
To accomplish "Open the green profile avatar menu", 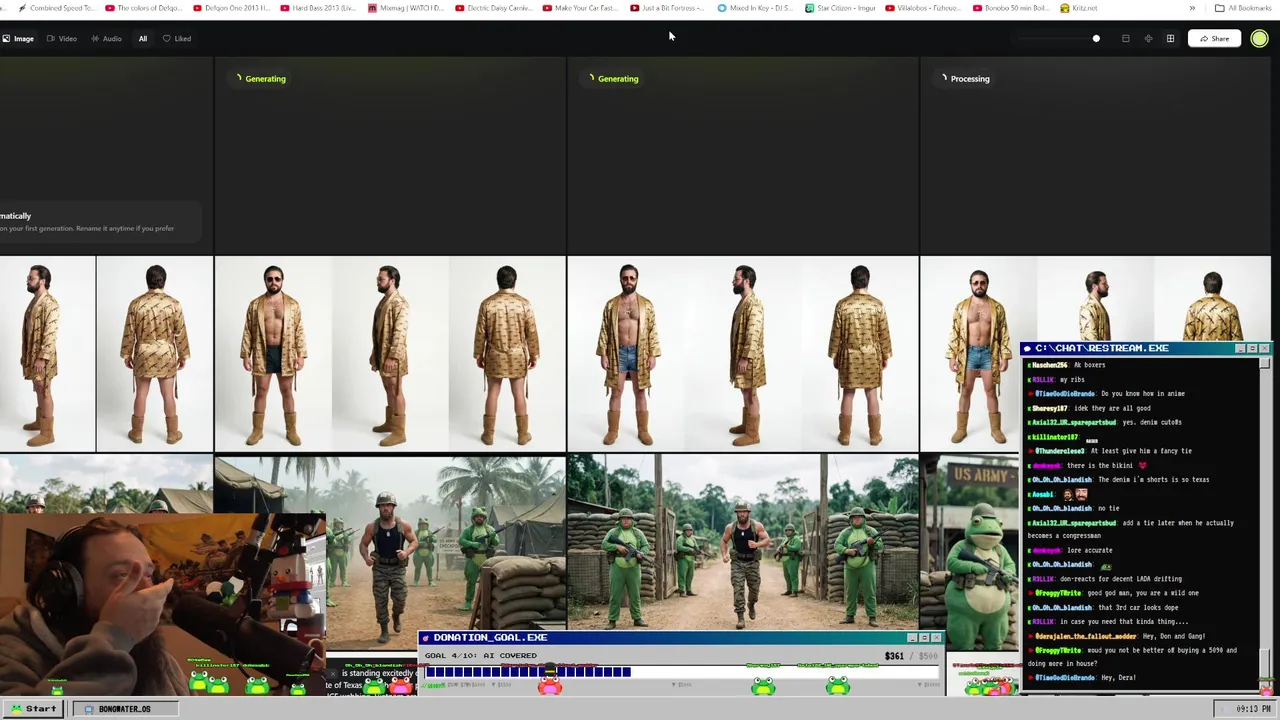I will (1259, 39).
